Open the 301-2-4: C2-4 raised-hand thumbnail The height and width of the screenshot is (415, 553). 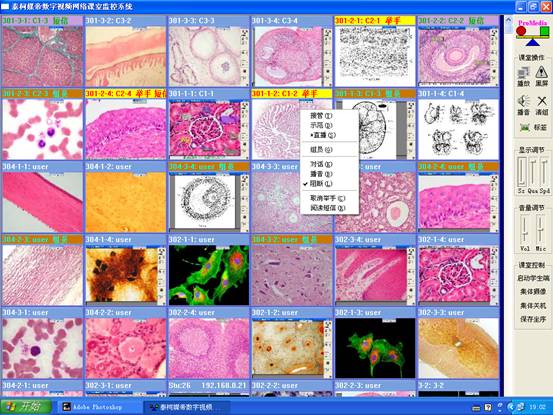point(126,129)
